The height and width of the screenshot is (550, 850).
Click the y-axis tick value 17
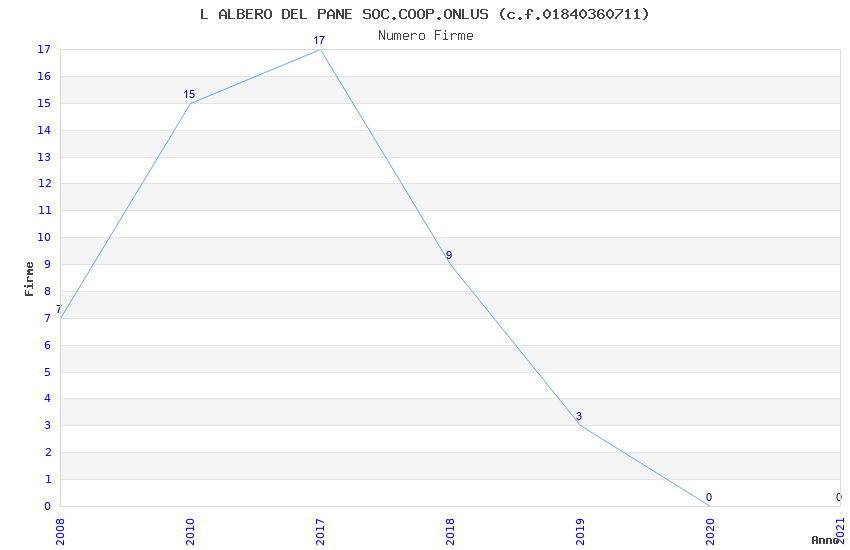[x=44, y=49]
